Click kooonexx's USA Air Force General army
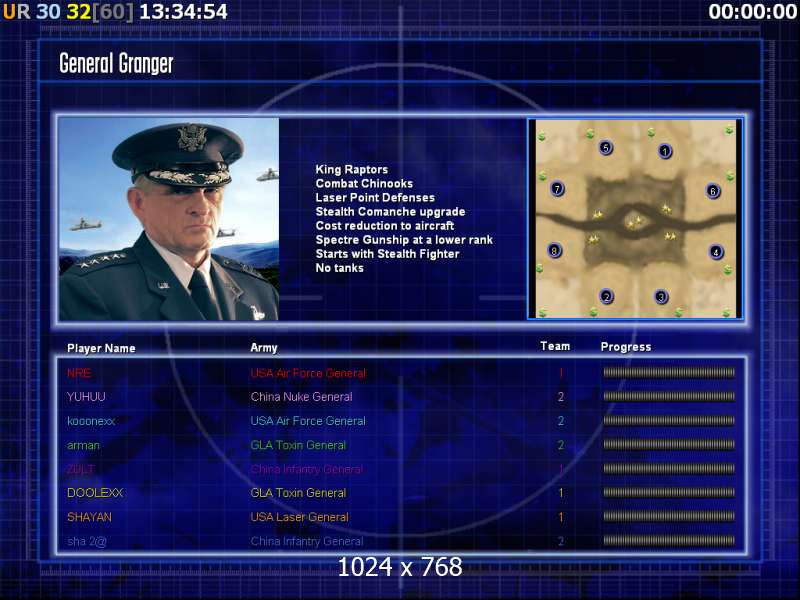800x600 pixels. (308, 421)
